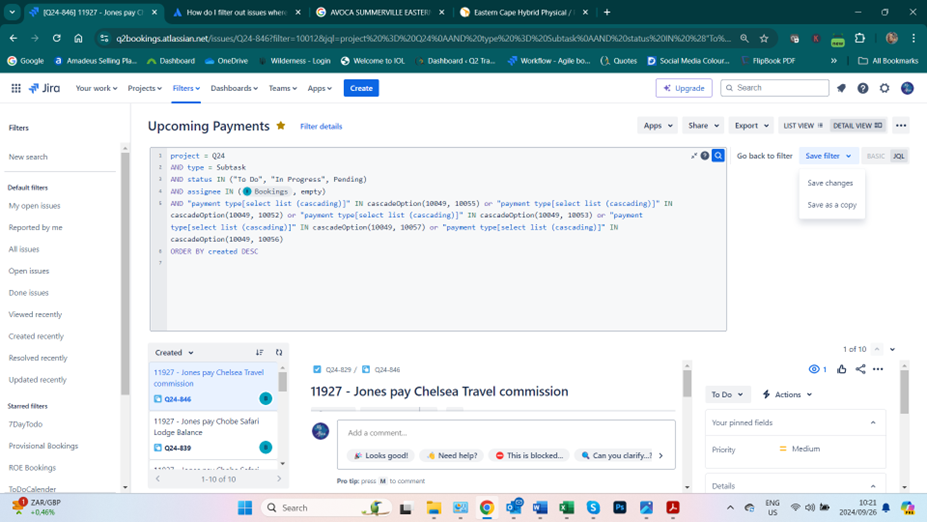
Task: Click the Windows Start button
Action: pyautogui.click(x=245, y=508)
